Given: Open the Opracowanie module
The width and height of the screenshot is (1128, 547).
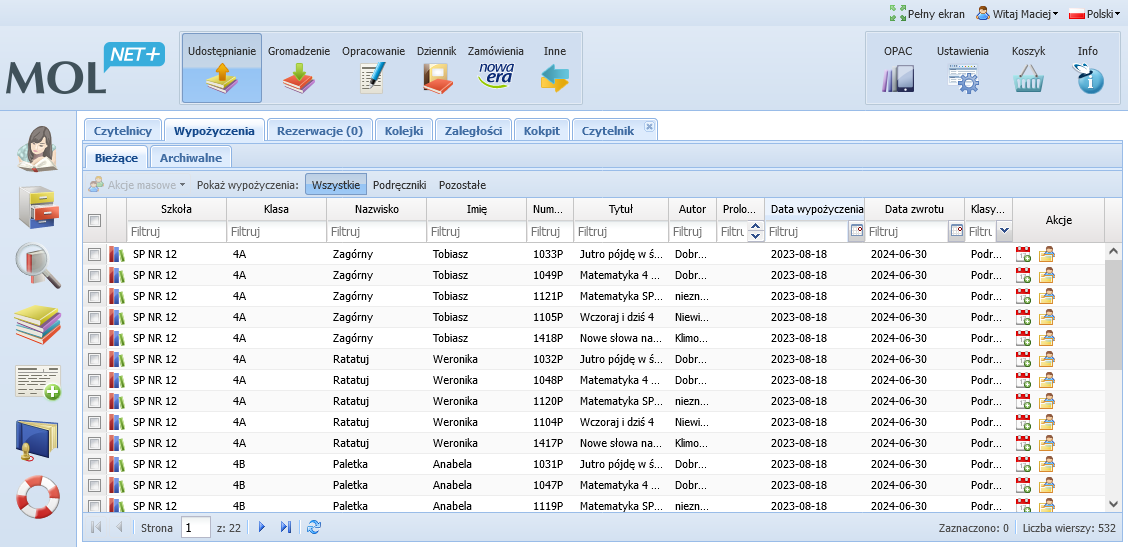Looking at the screenshot, I should click(x=373, y=77).
